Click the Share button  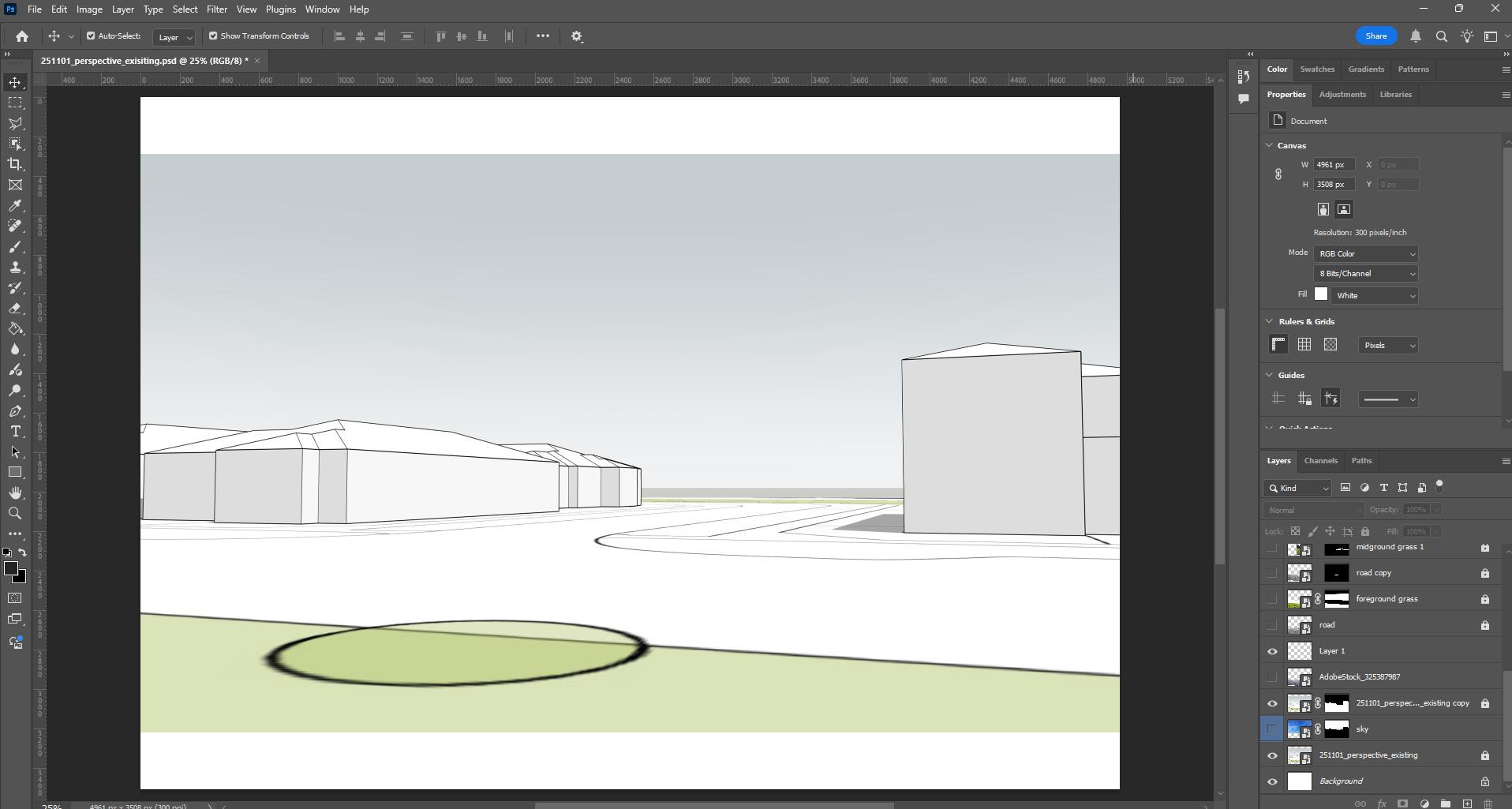coord(1376,36)
